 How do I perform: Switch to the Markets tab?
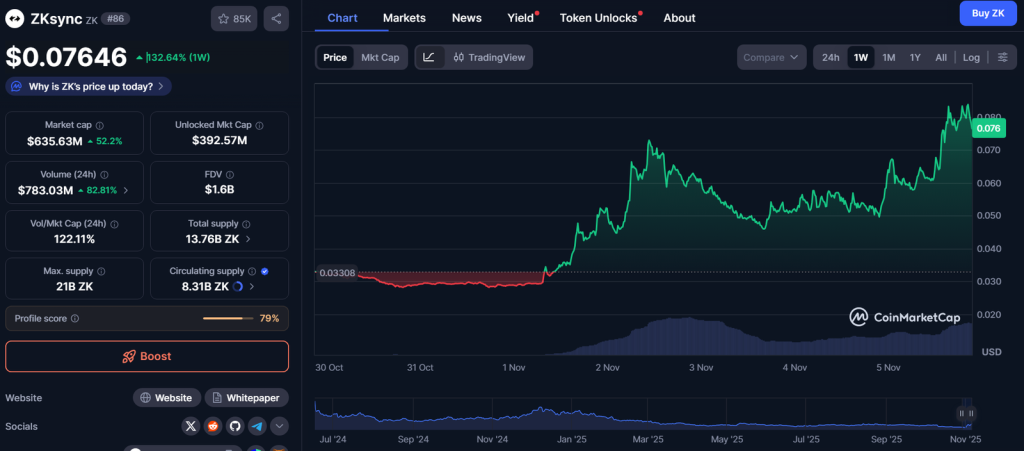[x=404, y=18]
